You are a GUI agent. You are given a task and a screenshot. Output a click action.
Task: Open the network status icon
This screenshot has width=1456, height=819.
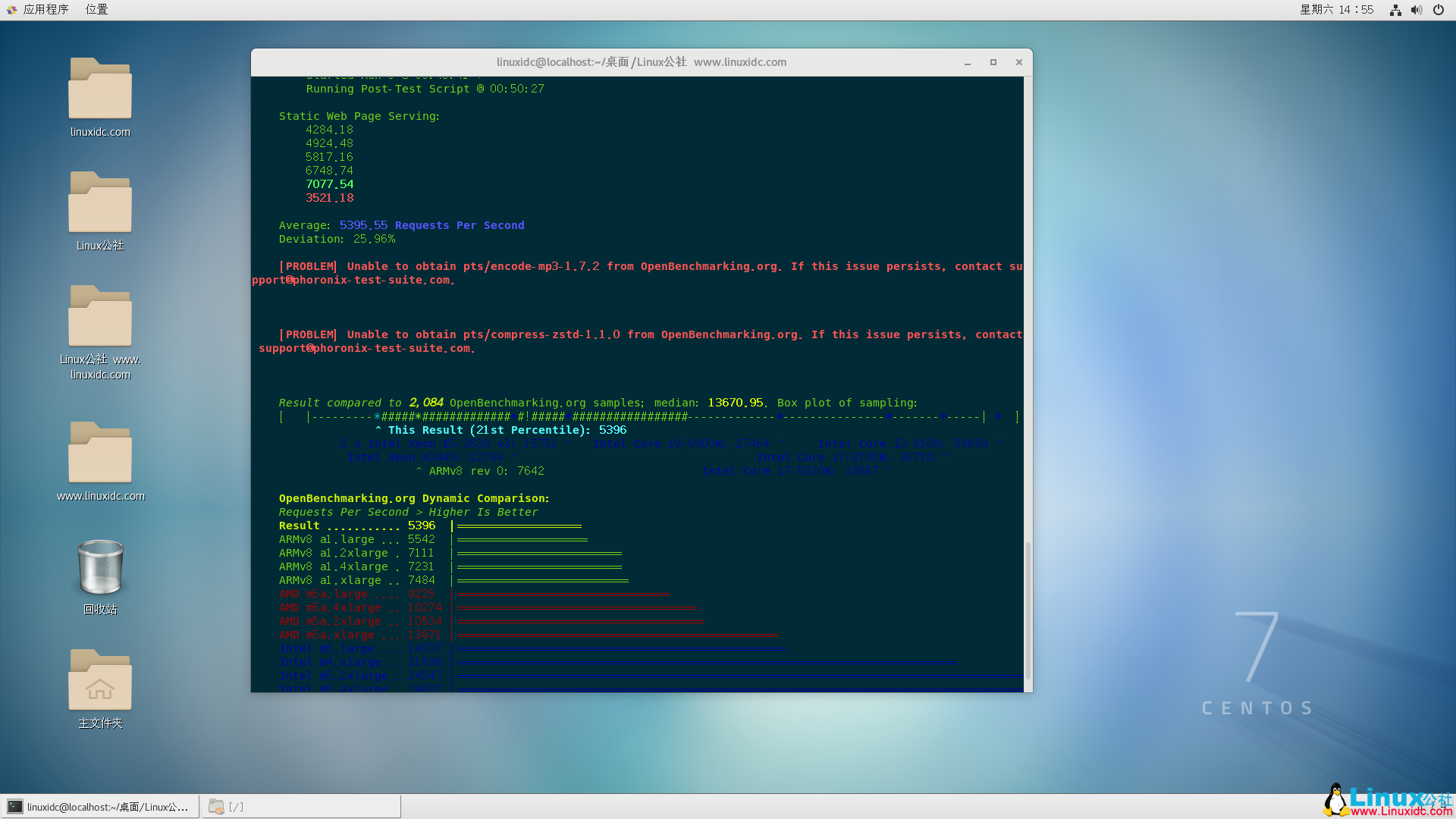click(1395, 10)
